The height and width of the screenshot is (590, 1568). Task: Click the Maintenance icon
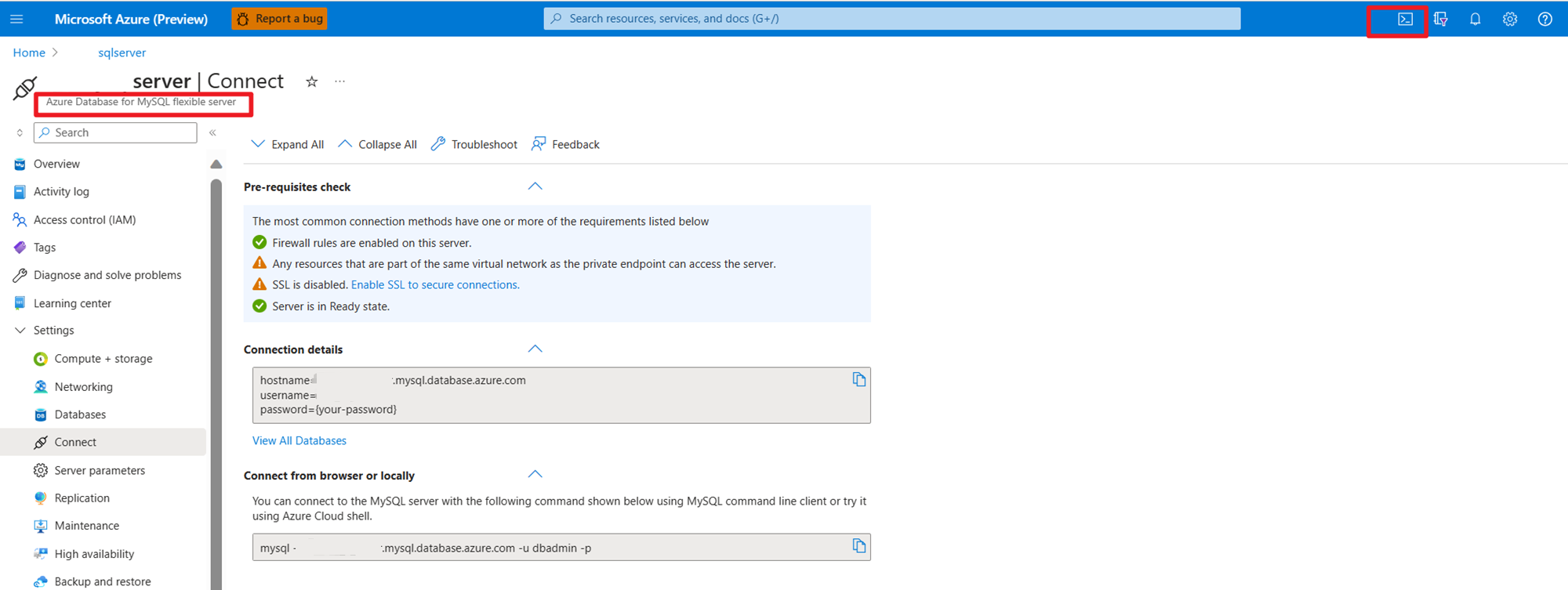(41, 526)
